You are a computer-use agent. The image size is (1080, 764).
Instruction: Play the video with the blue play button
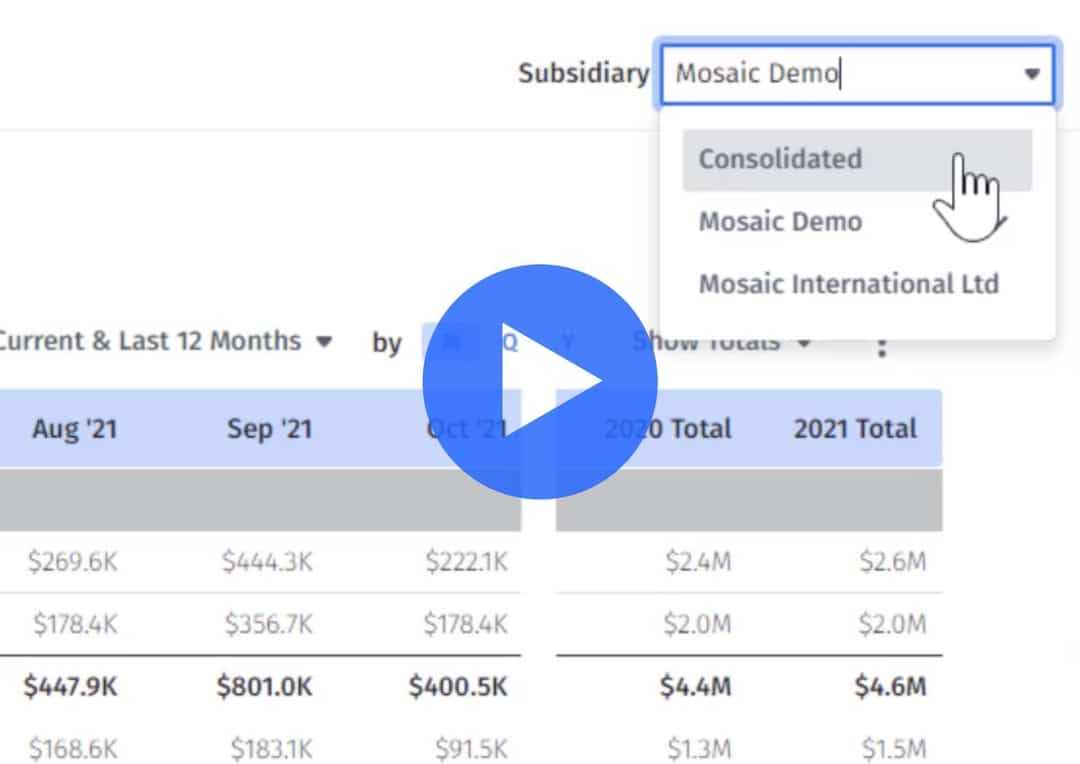click(540, 381)
